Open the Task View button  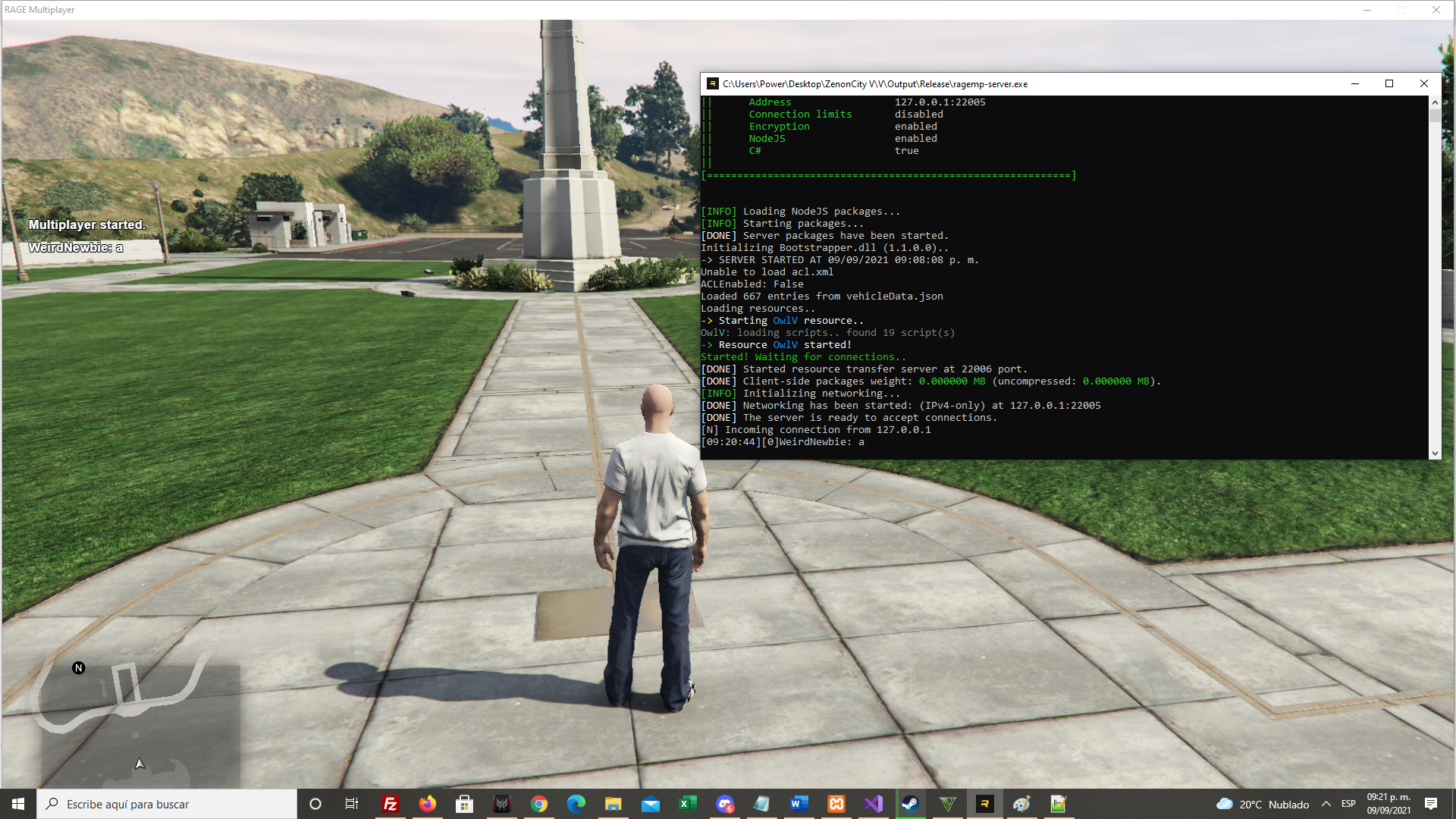pyautogui.click(x=351, y=804)
